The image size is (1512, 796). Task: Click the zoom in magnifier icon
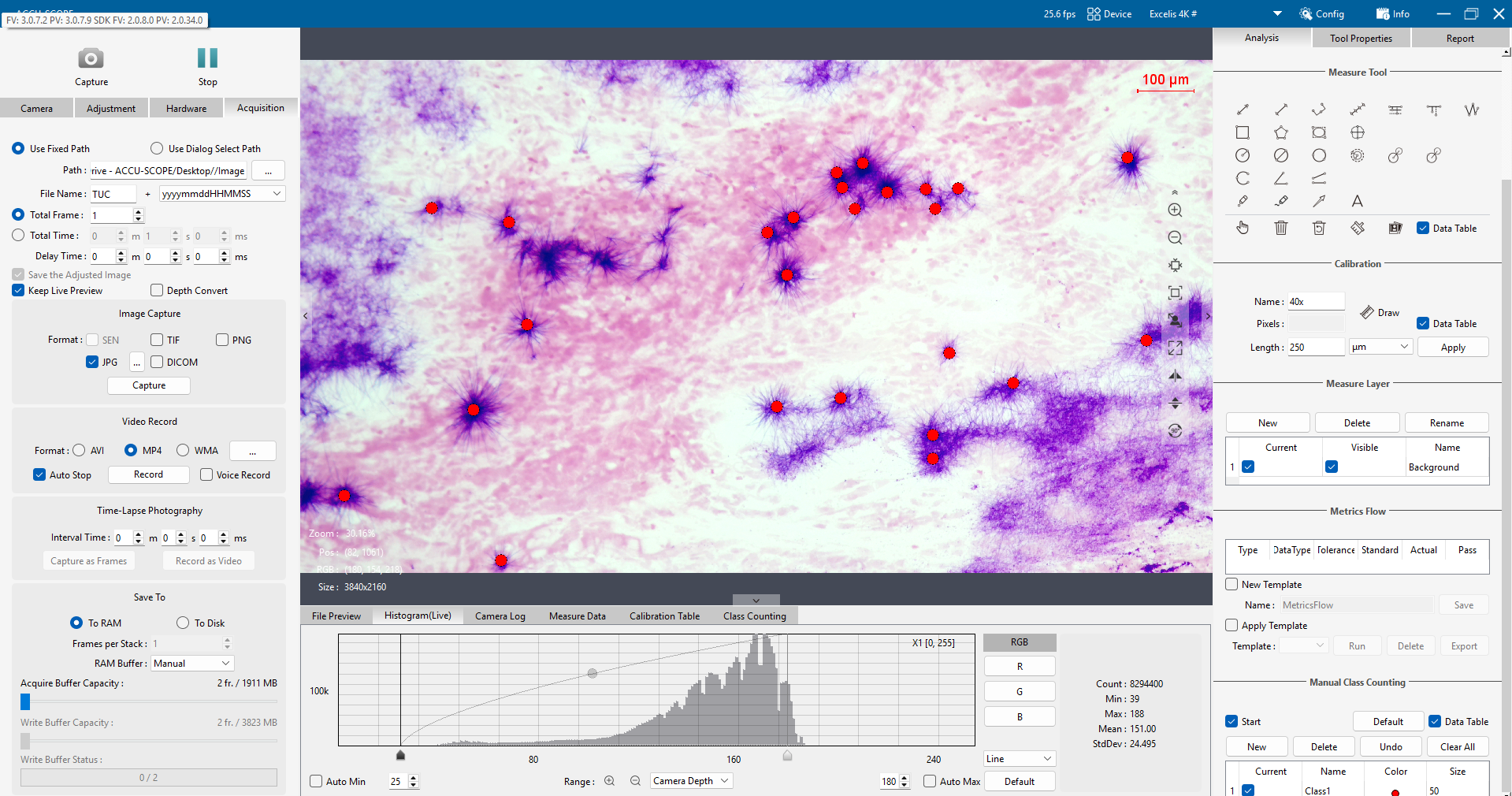tap(1175, 210)
